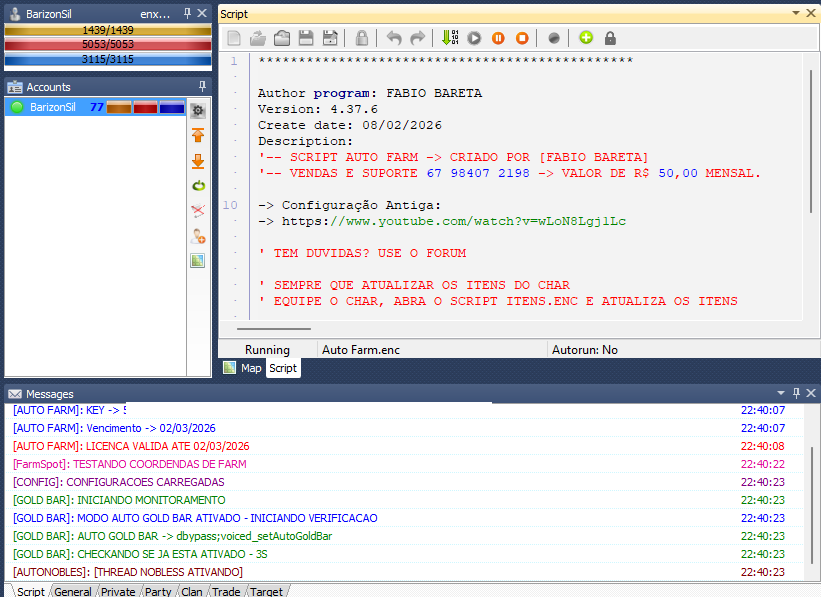Switch to the Map tab
Screen dimensions: 821x597
(x=243, y=368)
